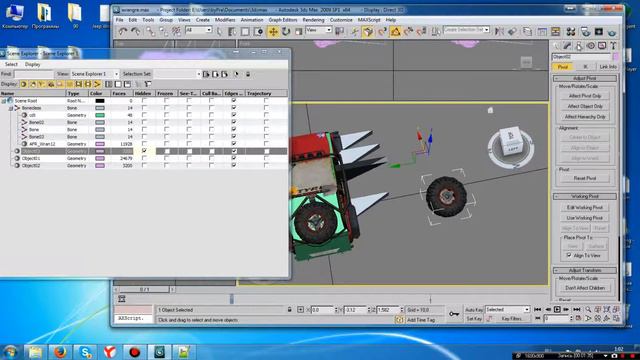Screen dimensions: 640x360
Task: Click the green color swatch of cdt
Action: tap(100, 115)
